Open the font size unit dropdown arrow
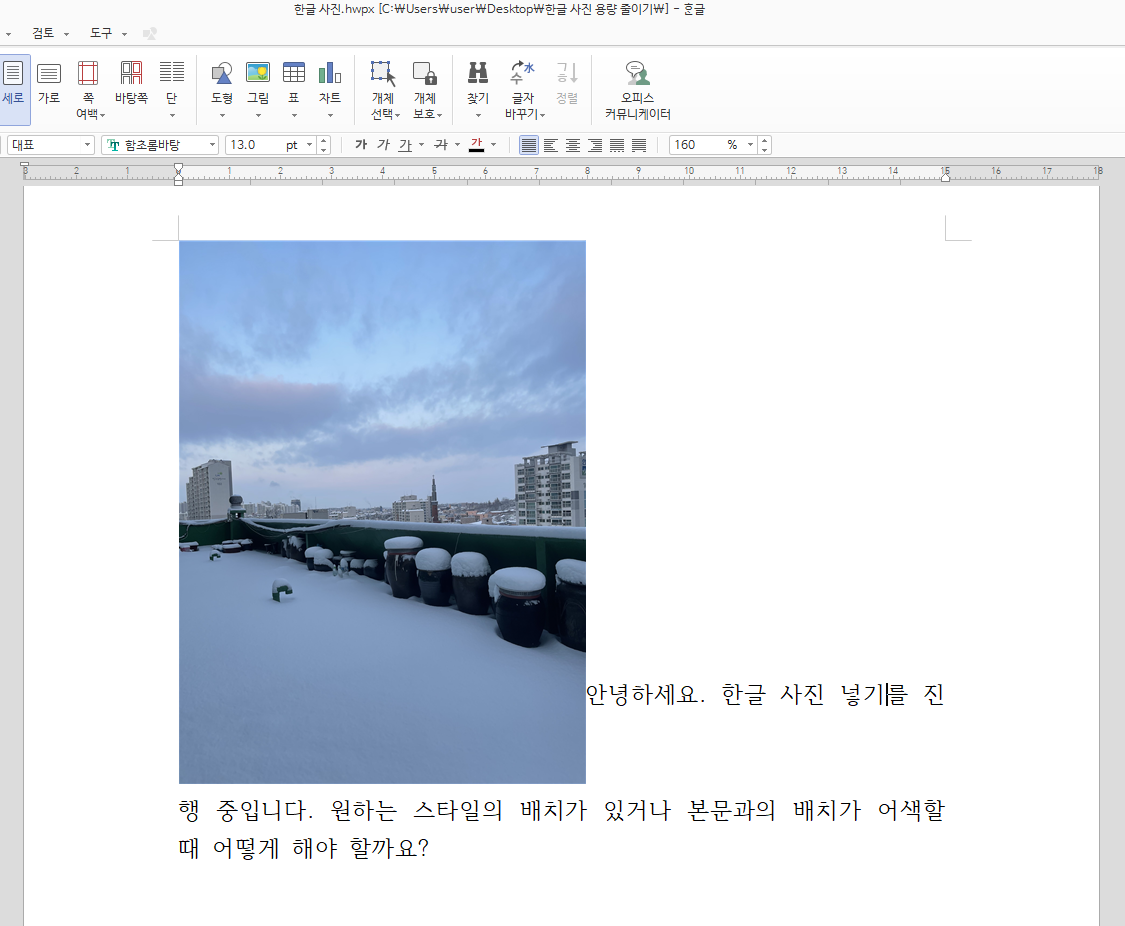The width and height of the screenshot is (1125, 926). [x=309, y=145]
